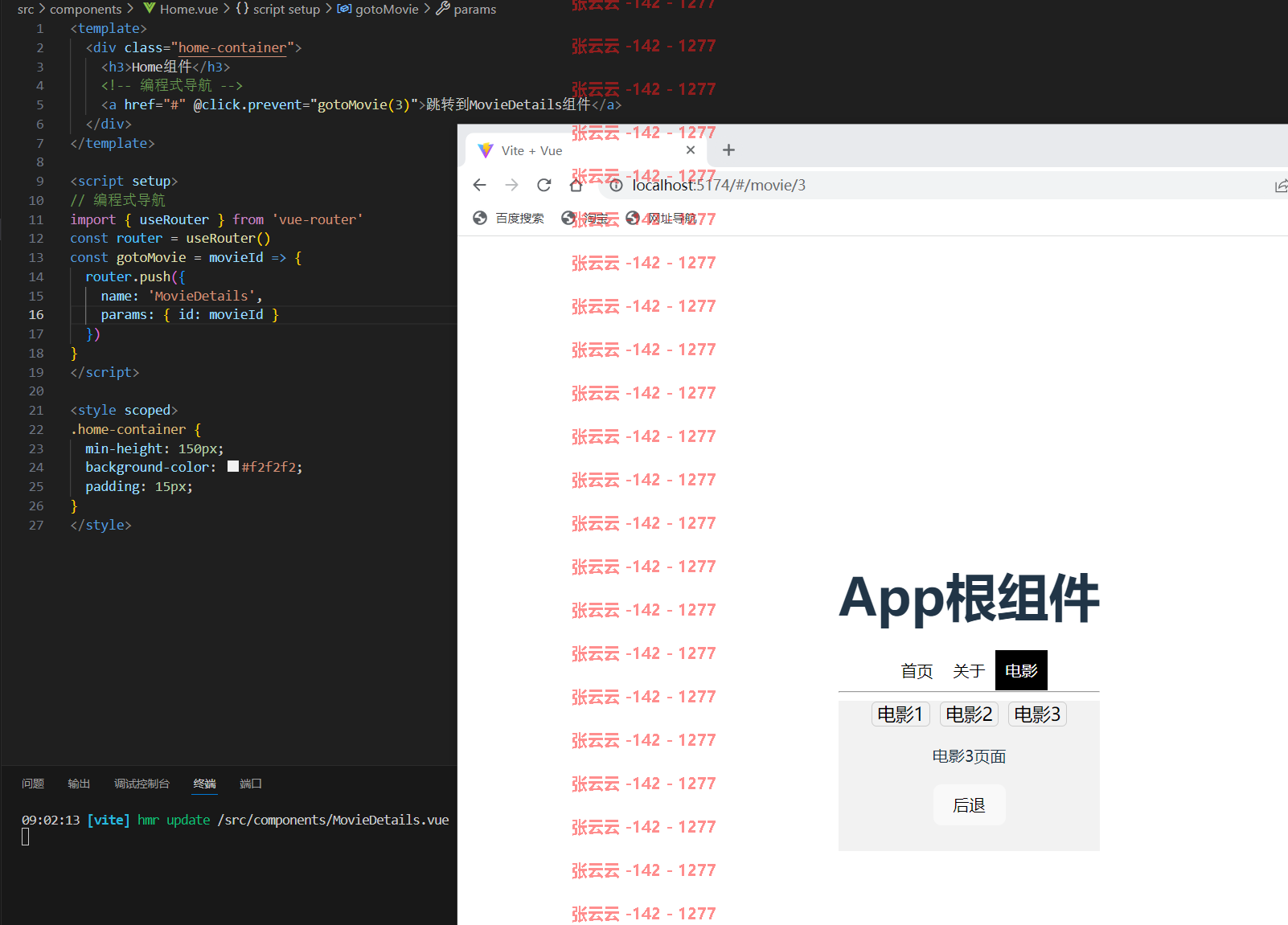Click line number 16 in the gutter
1288x925 pixels.
coord(36,315)
